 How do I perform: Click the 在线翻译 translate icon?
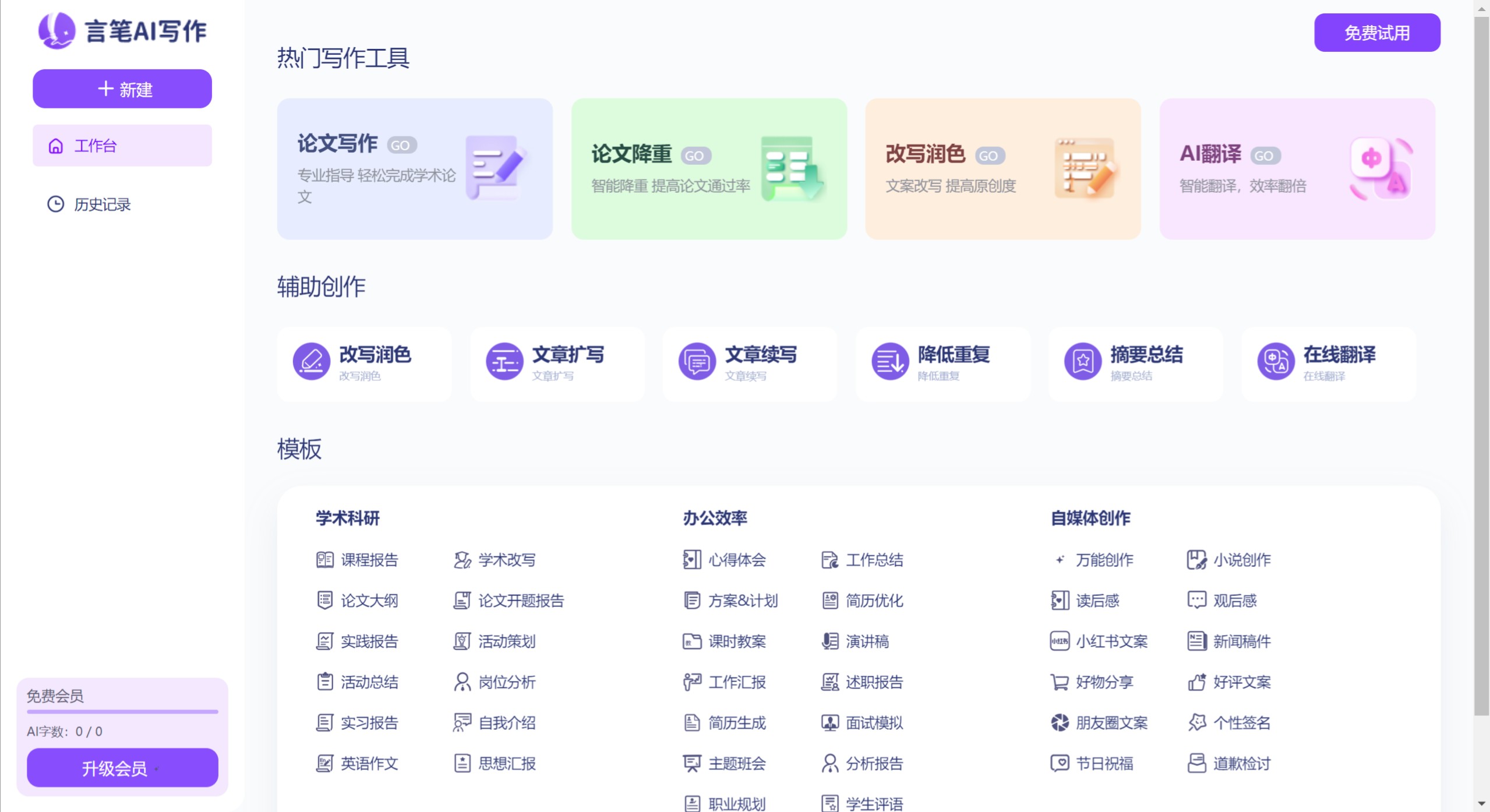coord(1275,362)
